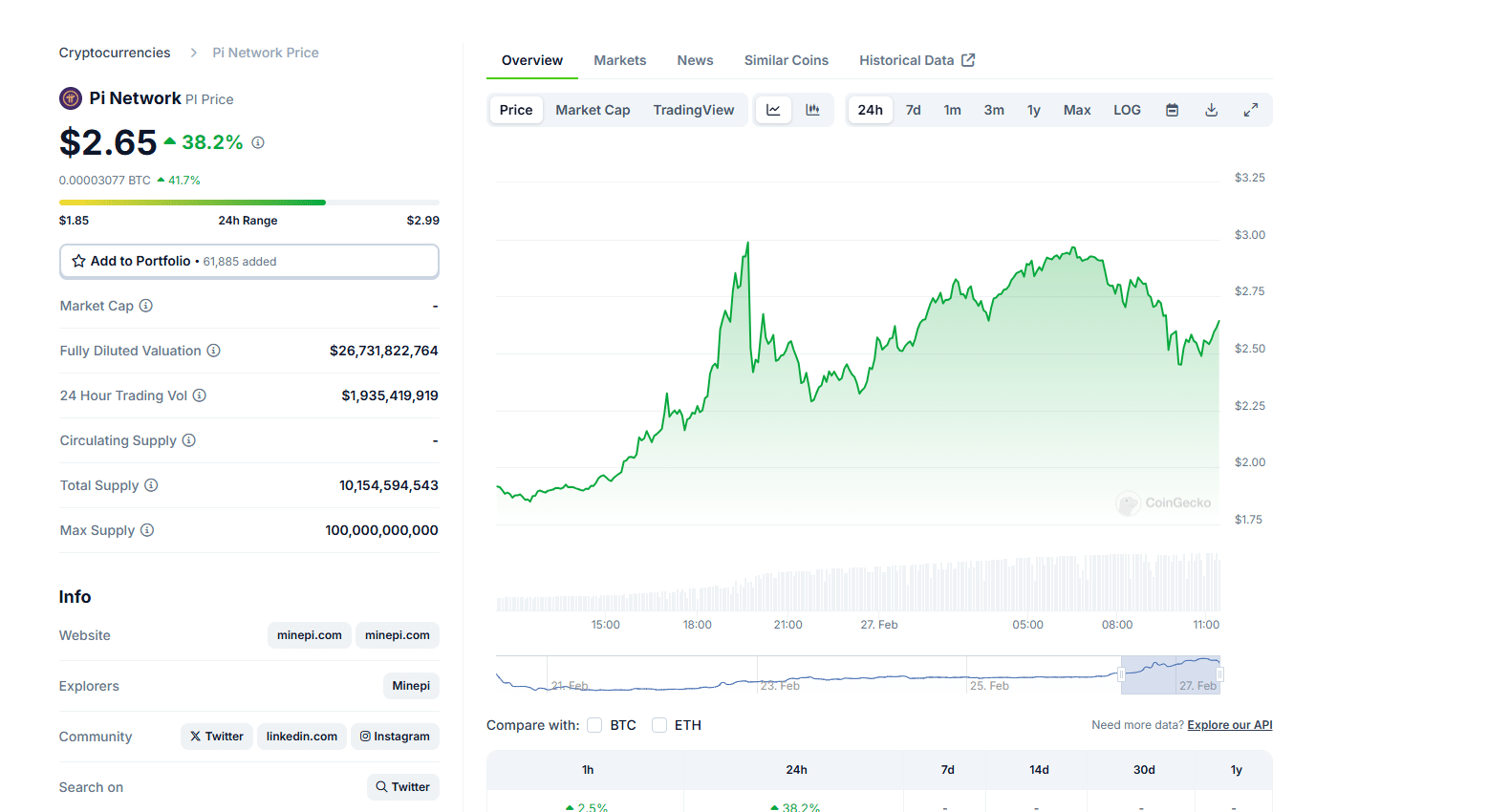Click the 24h Range progress bar
This screenshot has height=812, width=1488.
[x=249, y=203]
